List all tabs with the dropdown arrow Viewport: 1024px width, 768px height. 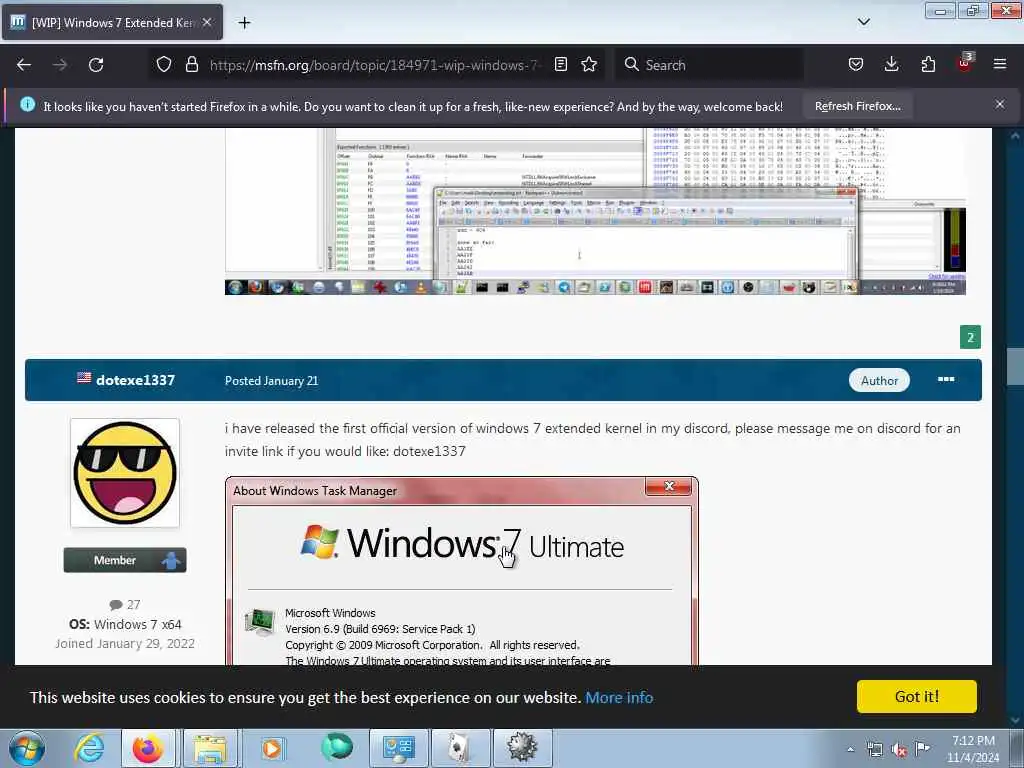[x=864, y=22]
